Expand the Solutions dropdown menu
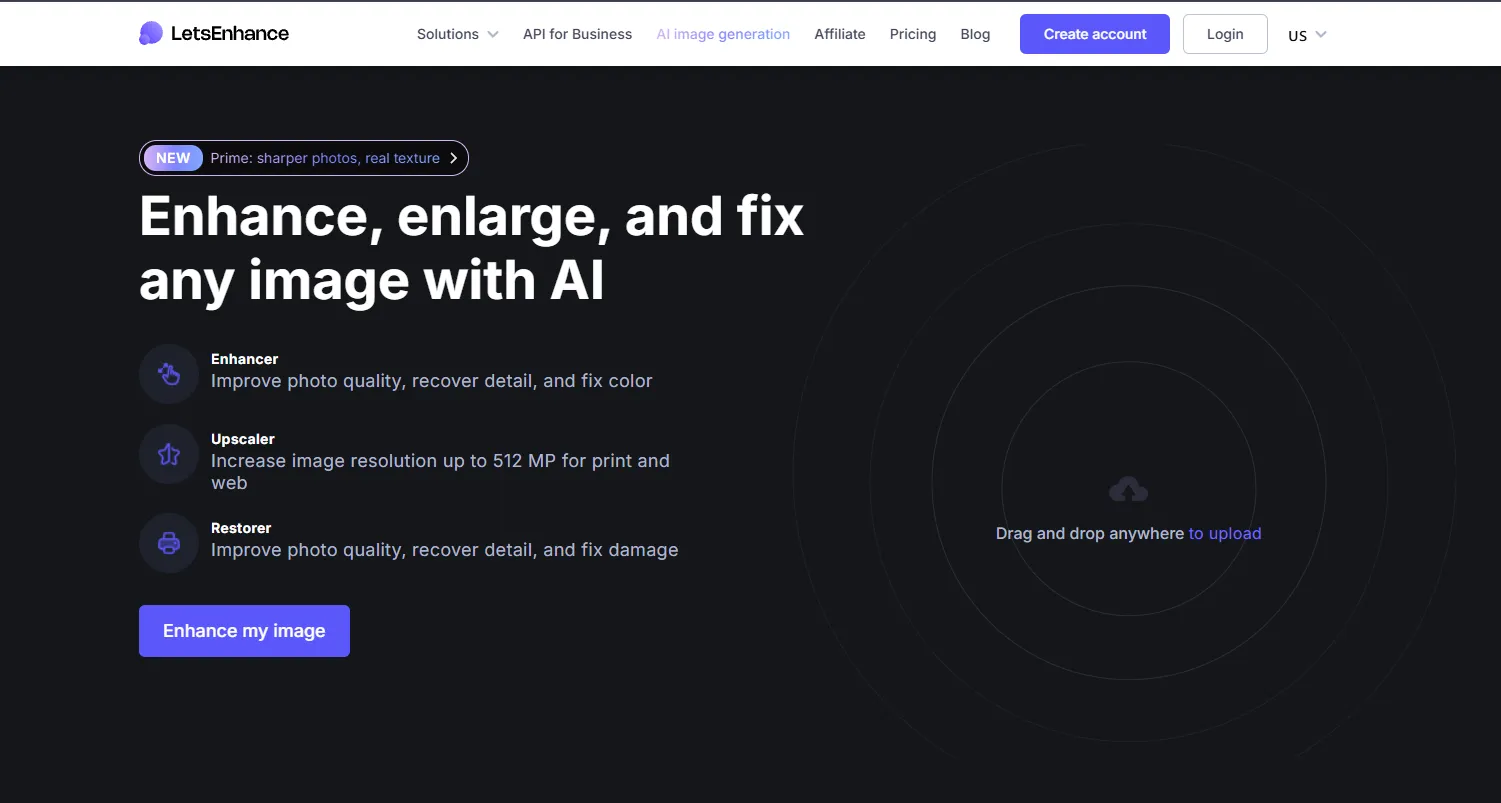Screen dimensions: 1501x803 (x=457, y=34)
